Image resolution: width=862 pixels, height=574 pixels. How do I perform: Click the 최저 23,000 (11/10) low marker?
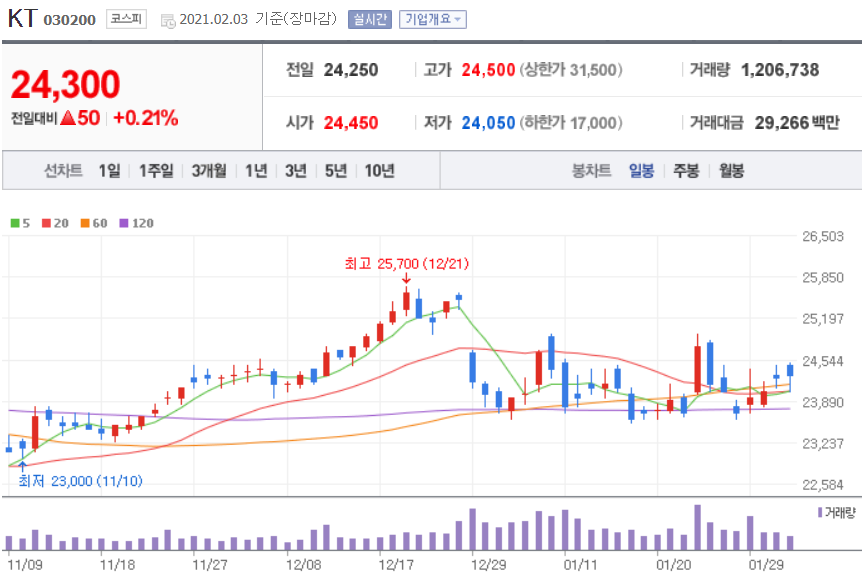[x=80, y=481]
